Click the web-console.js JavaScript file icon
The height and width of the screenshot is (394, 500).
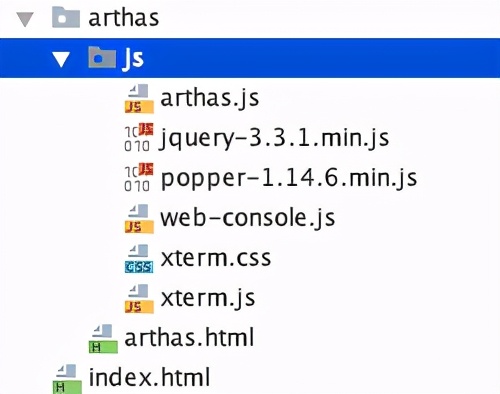[x=139, y=218]
